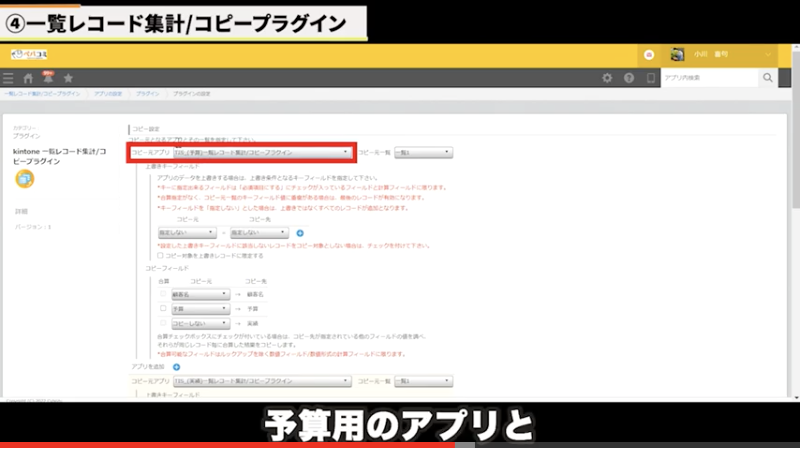
Task: Toggle the 合算 checkbox for 予算 row
Action: (x=162, y=309)
